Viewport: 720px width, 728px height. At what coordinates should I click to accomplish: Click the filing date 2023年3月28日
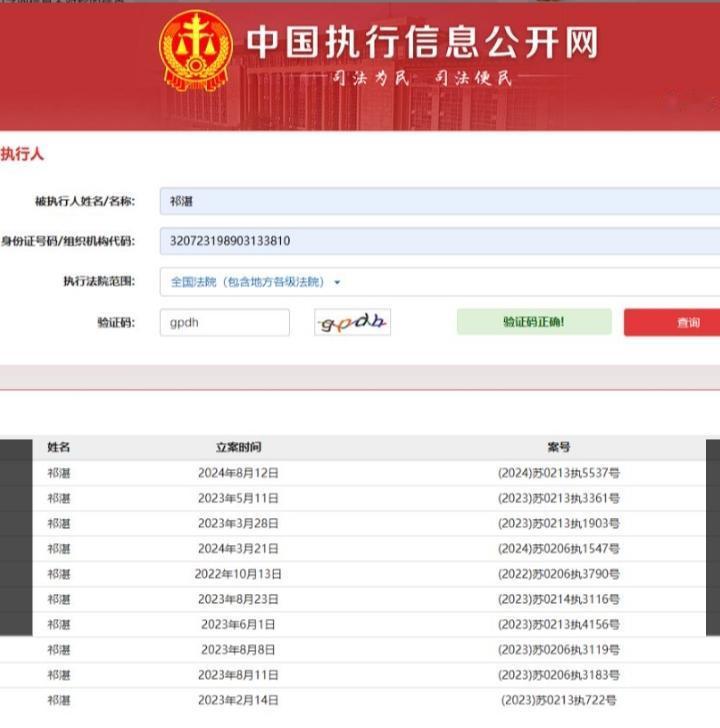click(x=238, y=524)
